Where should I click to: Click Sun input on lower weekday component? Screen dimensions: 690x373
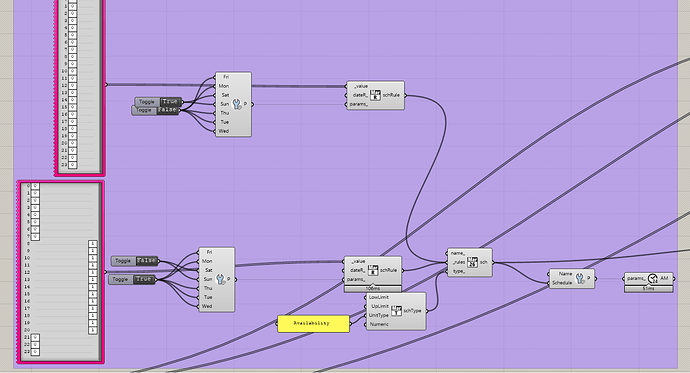pos(208,279)
